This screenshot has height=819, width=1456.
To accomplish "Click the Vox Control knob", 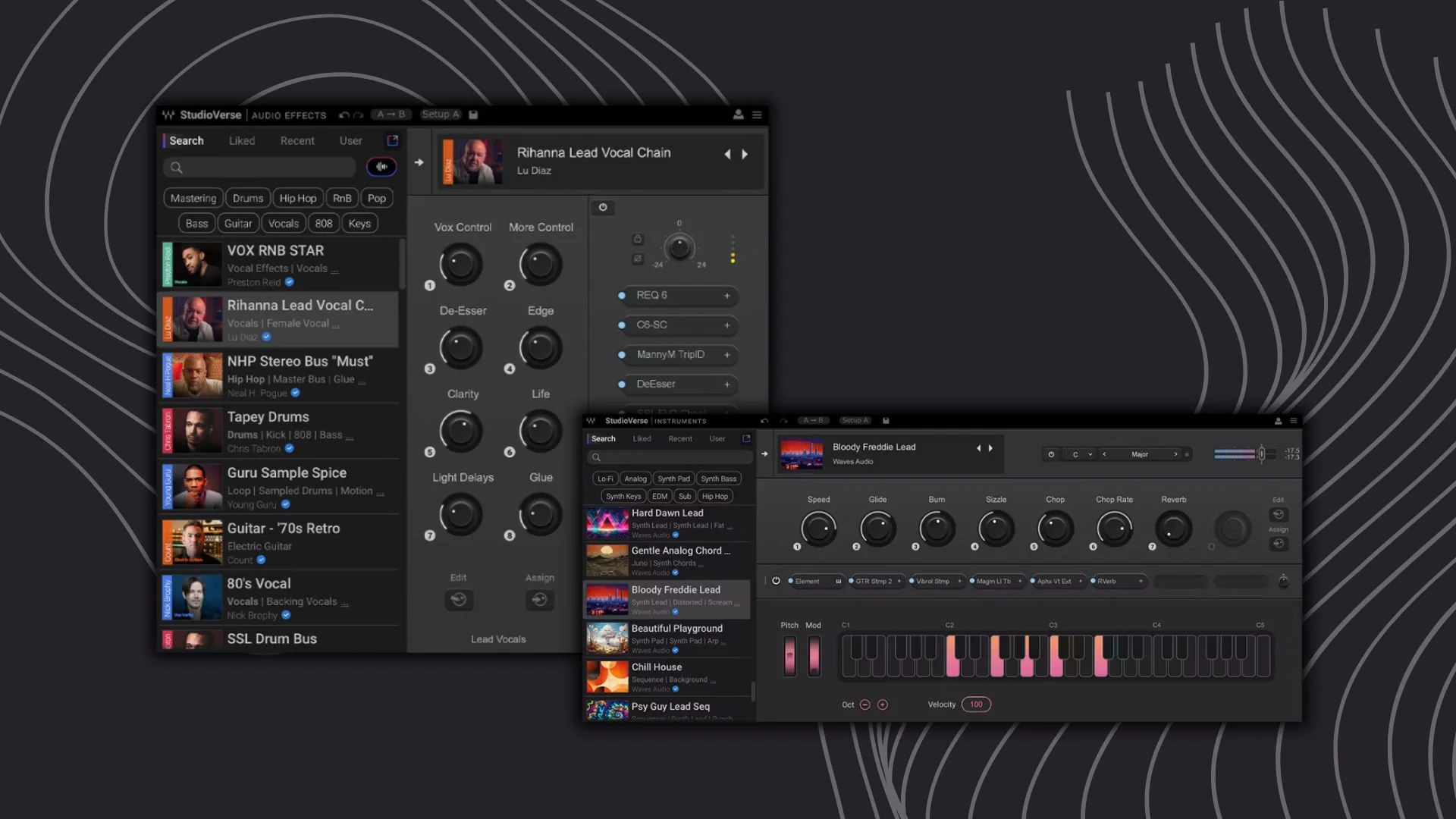I will [x=461, y=264].
